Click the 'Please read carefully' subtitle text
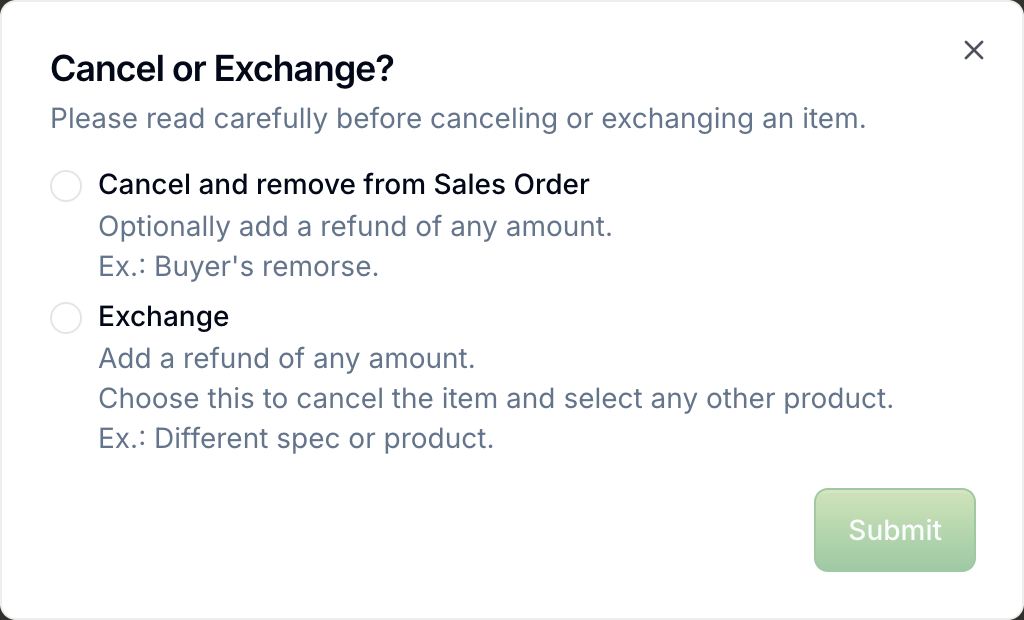 [x=458, y=119]
